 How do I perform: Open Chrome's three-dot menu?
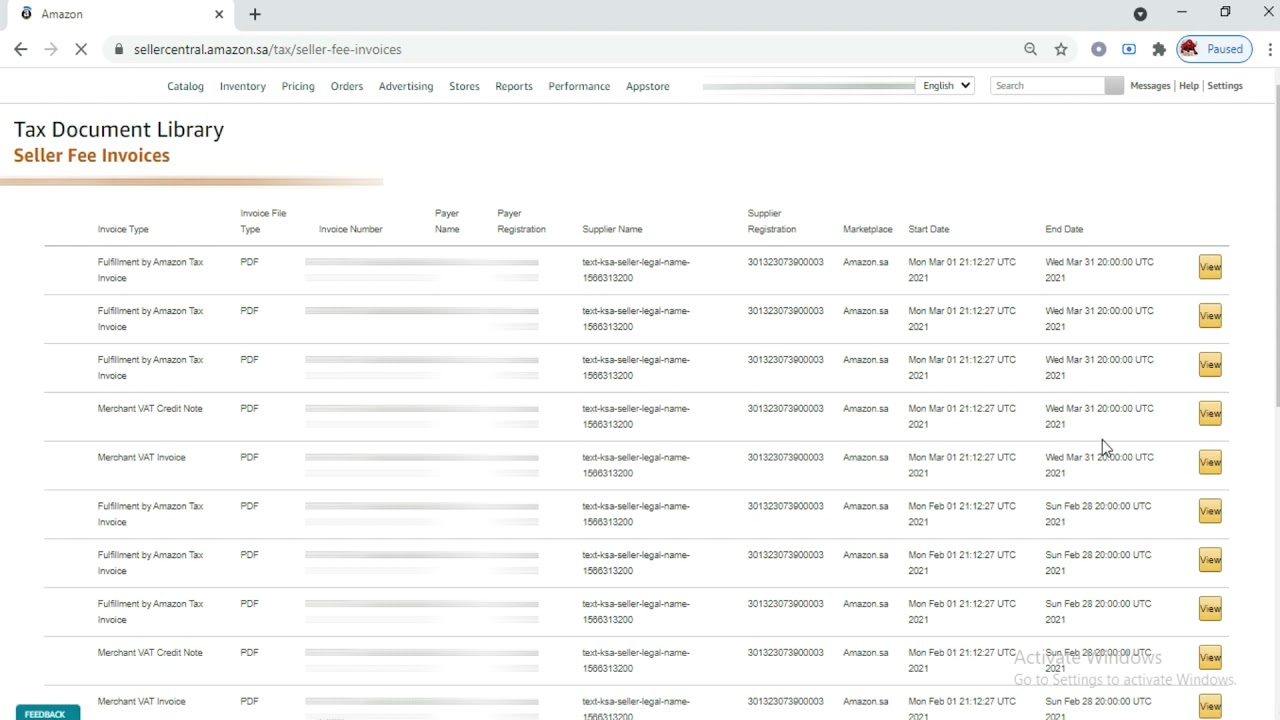[1263, 49]
